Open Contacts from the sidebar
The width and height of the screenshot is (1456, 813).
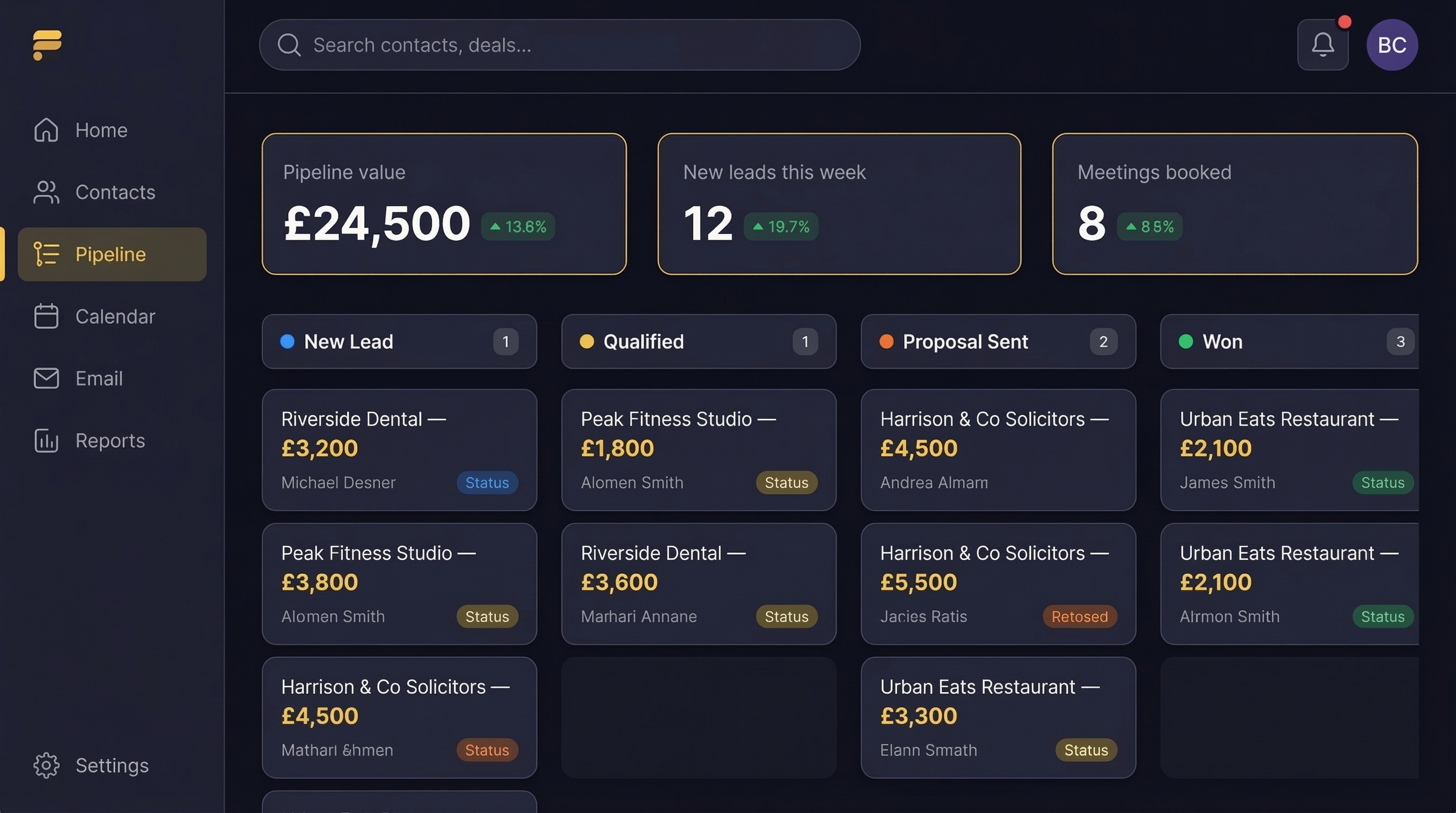coord(115,192)
